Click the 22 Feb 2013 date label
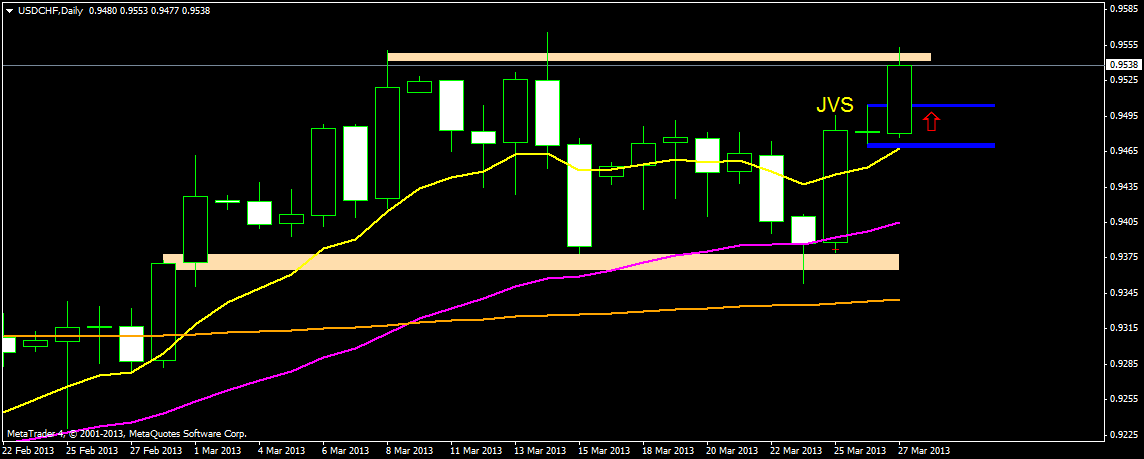This screenshot has height=459, width=1144. coord(28,451)
